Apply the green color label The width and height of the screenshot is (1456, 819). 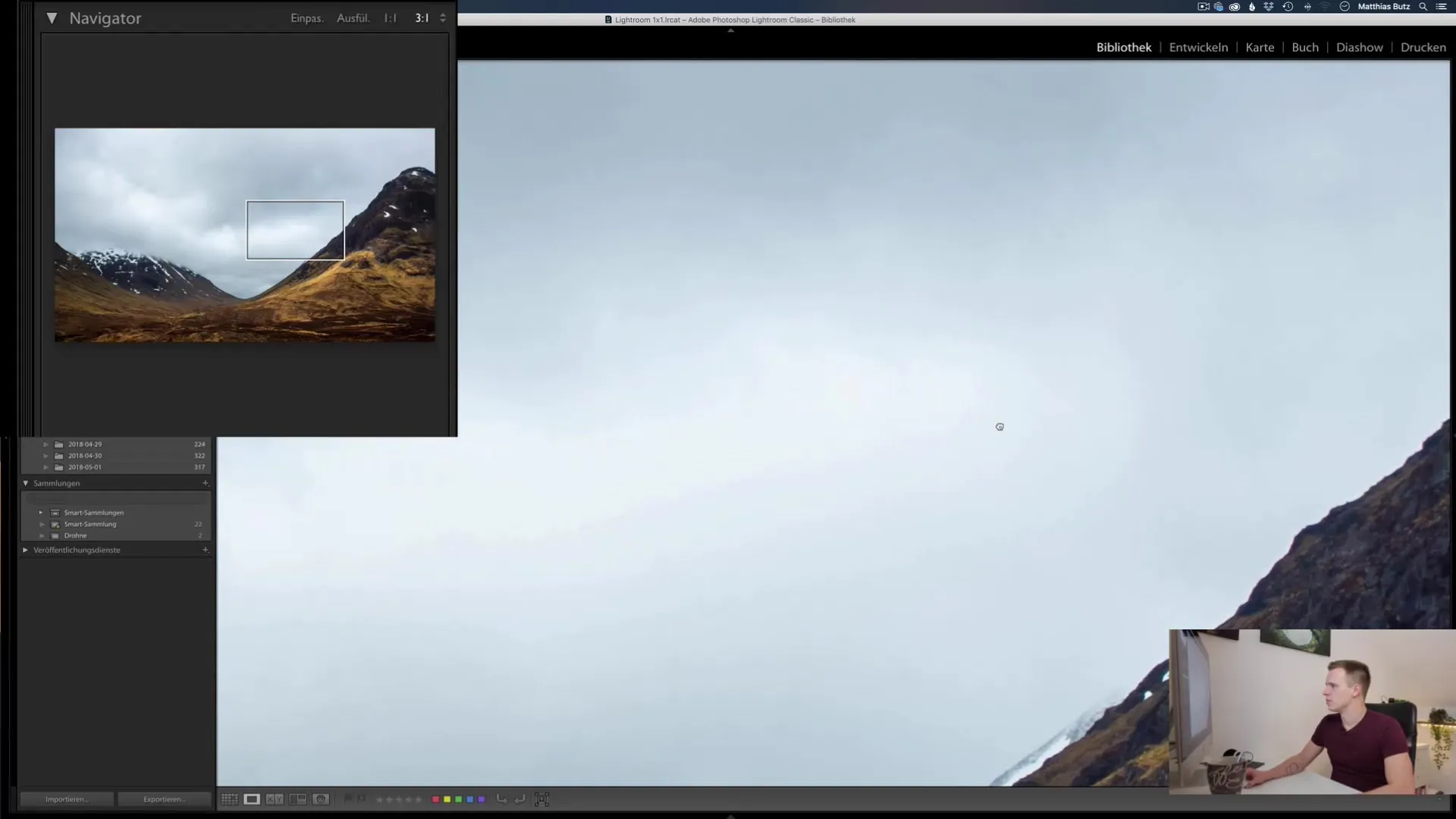click(x=458, y=799)
